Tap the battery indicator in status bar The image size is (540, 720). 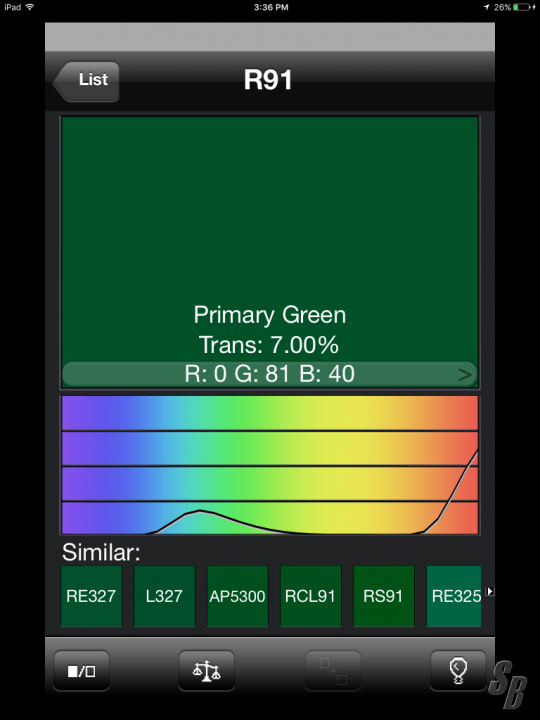[x=521, y=7]
